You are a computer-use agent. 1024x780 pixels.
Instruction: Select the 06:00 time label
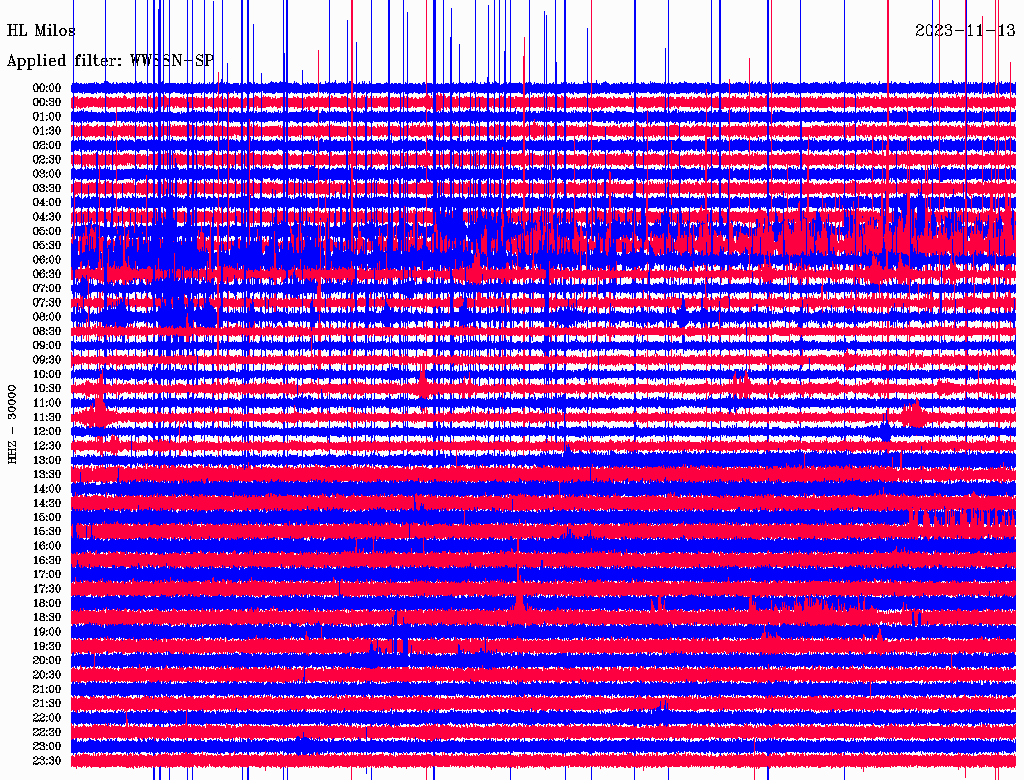point(47,259)
